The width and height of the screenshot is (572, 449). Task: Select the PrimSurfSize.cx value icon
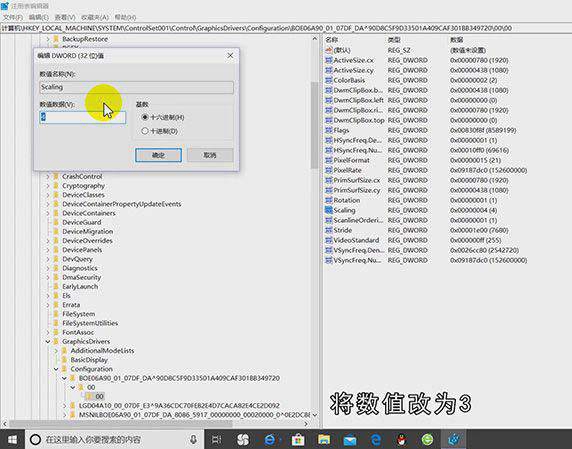(x=328, y=180)
